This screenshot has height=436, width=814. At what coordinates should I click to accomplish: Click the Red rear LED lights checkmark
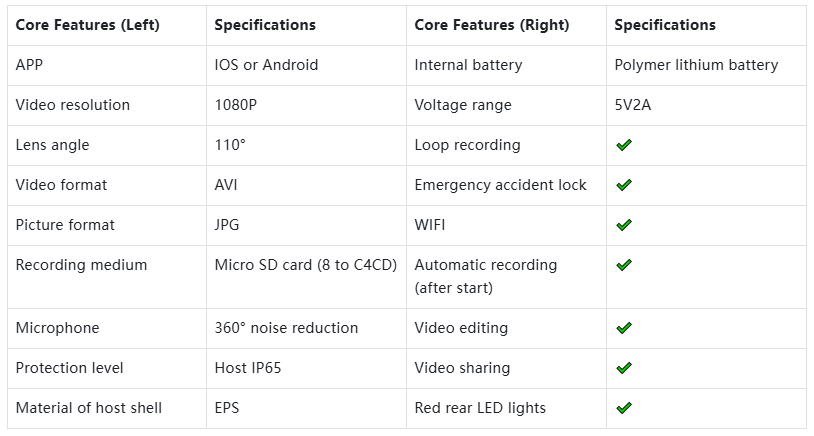(624, 408)
